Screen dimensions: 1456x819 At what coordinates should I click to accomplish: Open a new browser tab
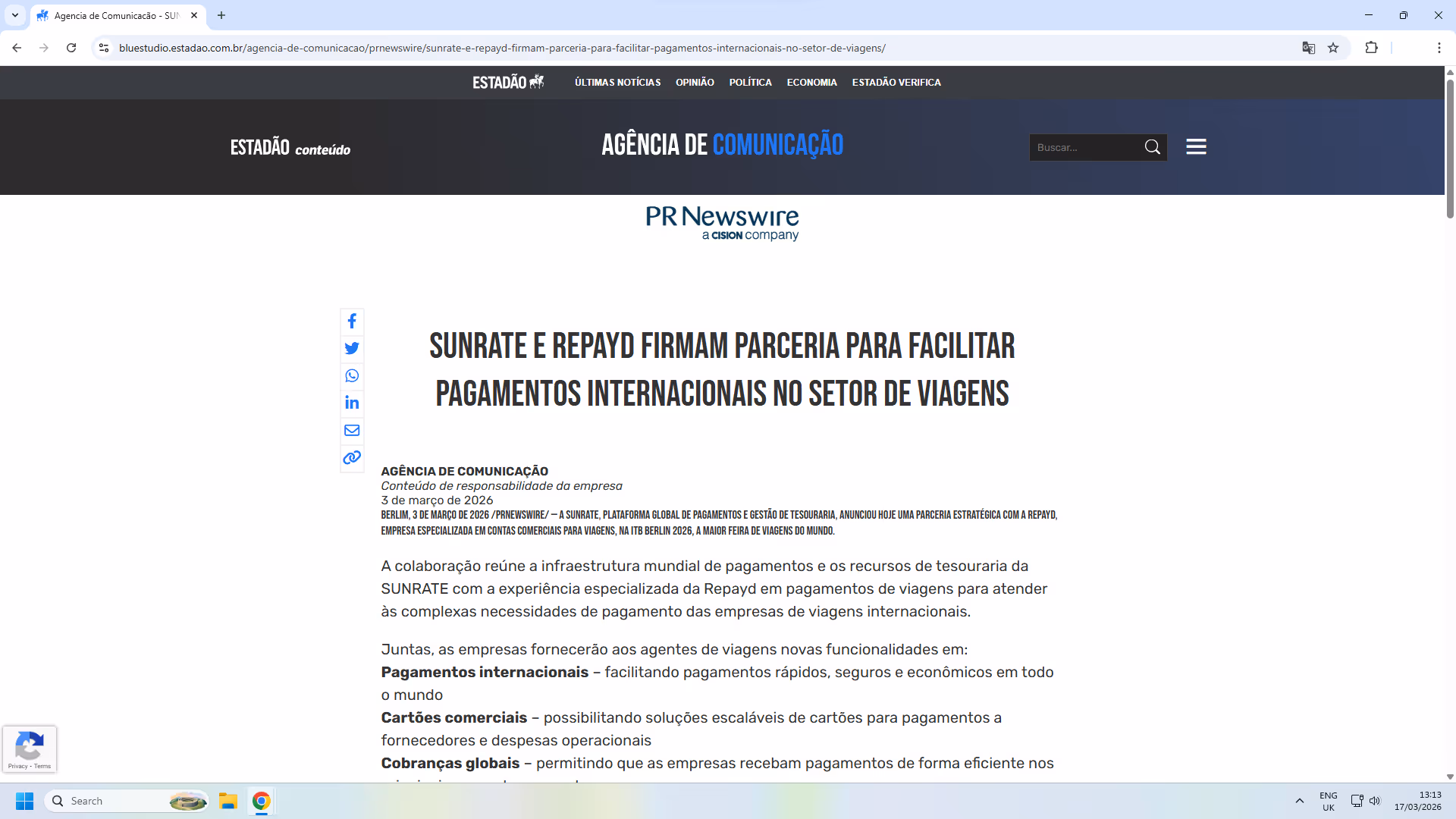point(221,15)
